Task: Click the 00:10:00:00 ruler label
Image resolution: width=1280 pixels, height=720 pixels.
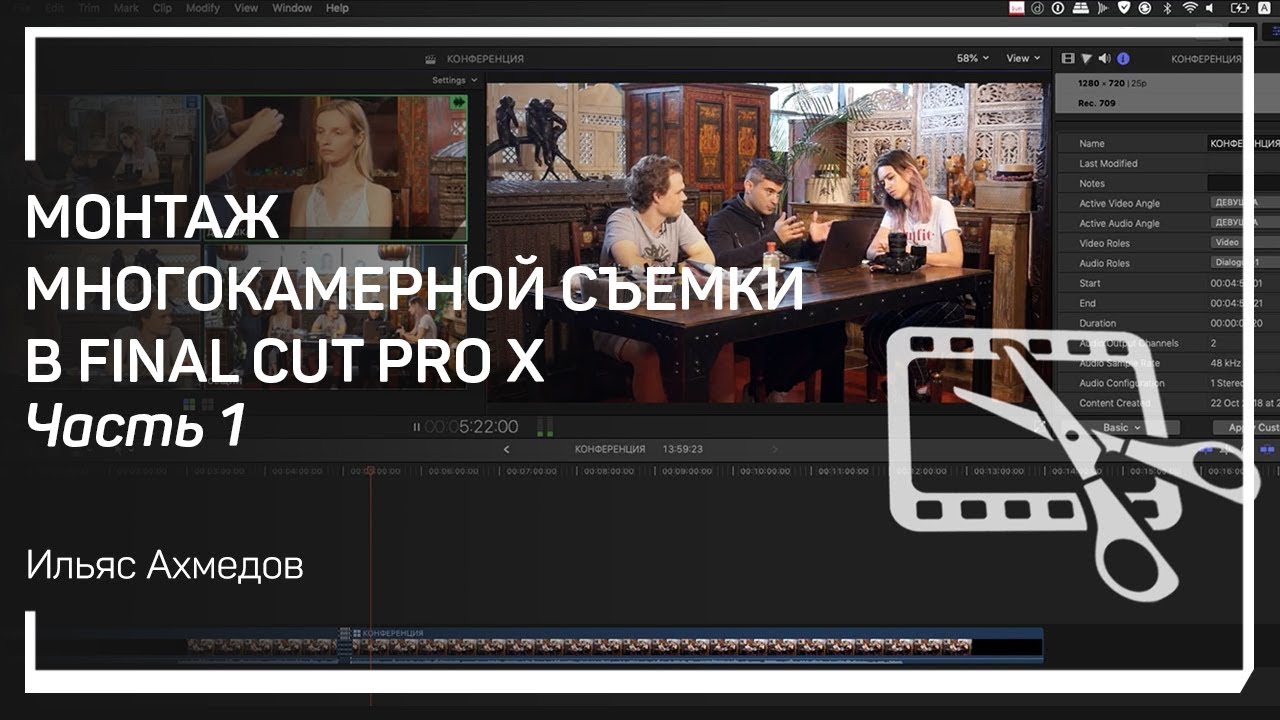Action: click(x=764, y=470)
